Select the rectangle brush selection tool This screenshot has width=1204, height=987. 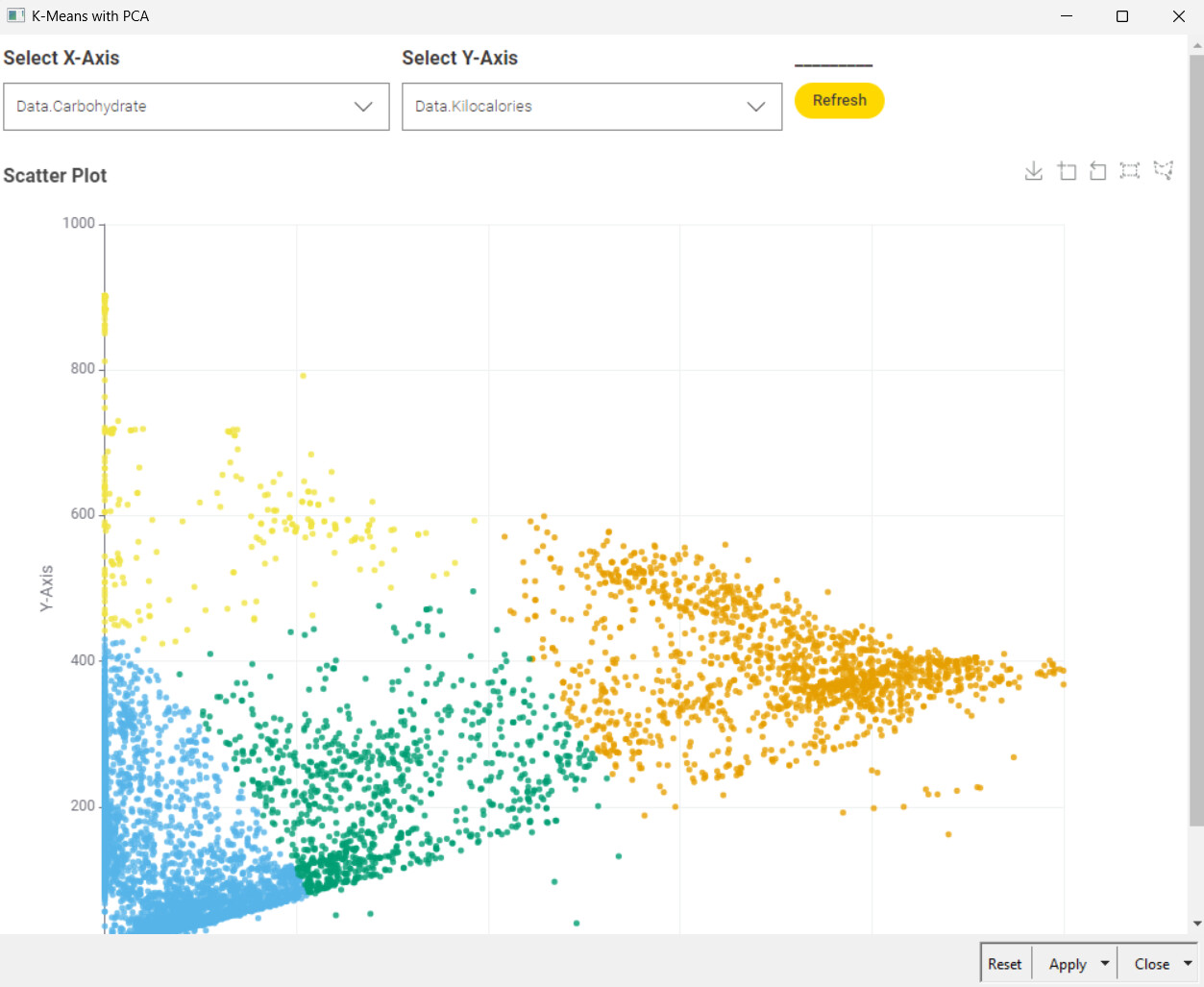coord(1130,171)
